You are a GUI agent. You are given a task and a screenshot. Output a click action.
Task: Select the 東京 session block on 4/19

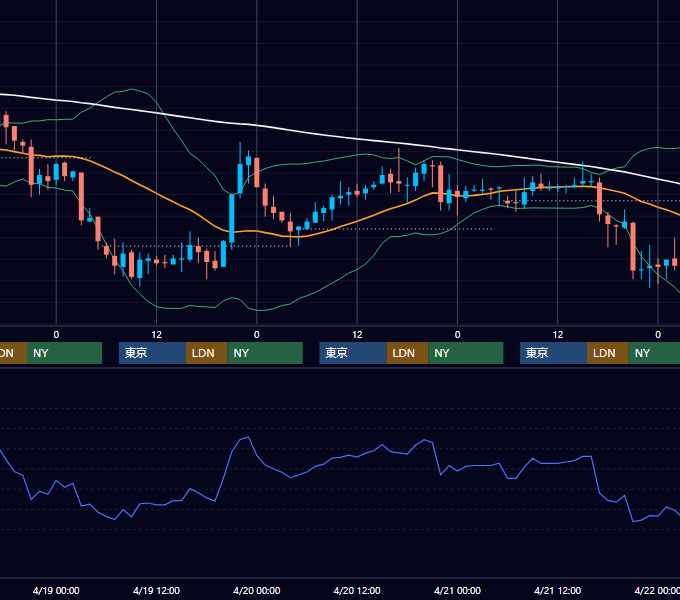click(x=153, y=353)
